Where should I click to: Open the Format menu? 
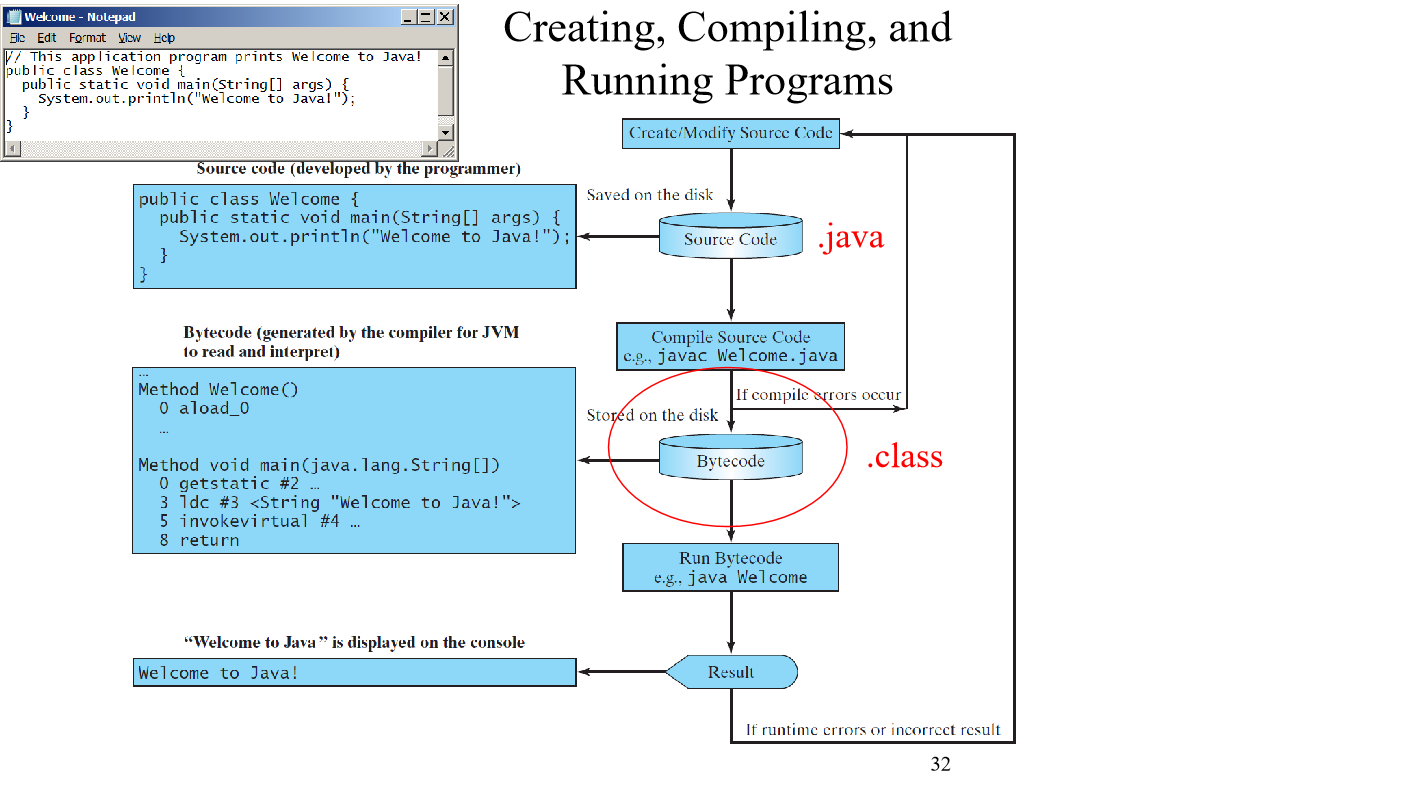coord(87,38)
